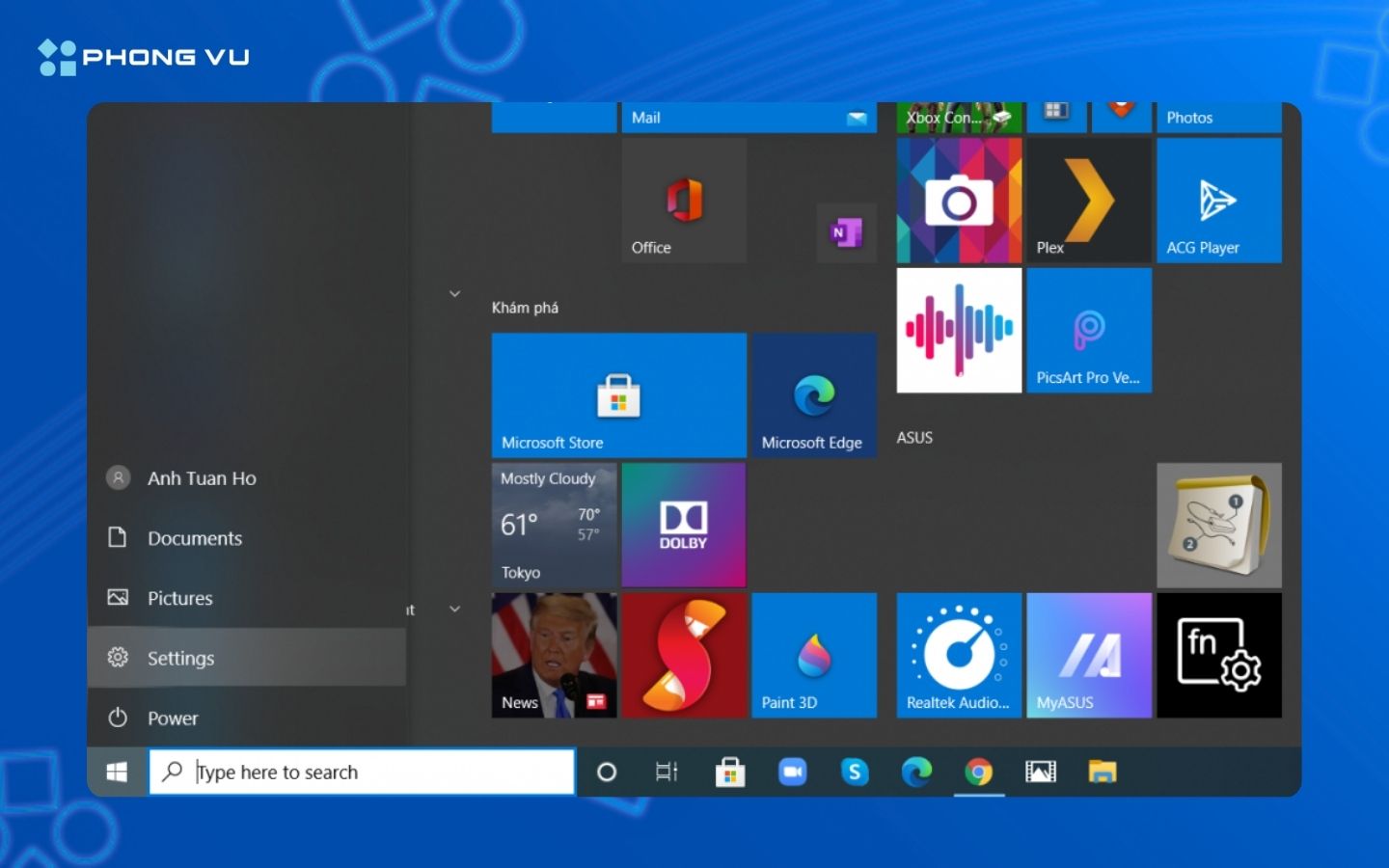Launch PicsArt Pro from its tile

[1089, 331]
